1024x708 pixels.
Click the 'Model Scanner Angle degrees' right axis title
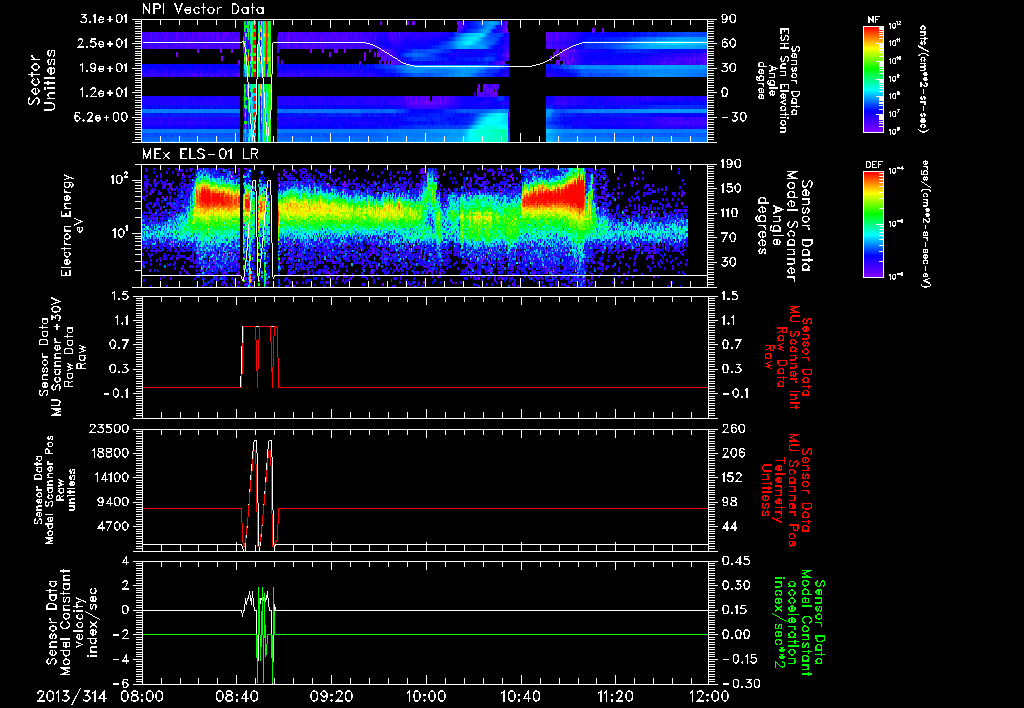(783, 225)
